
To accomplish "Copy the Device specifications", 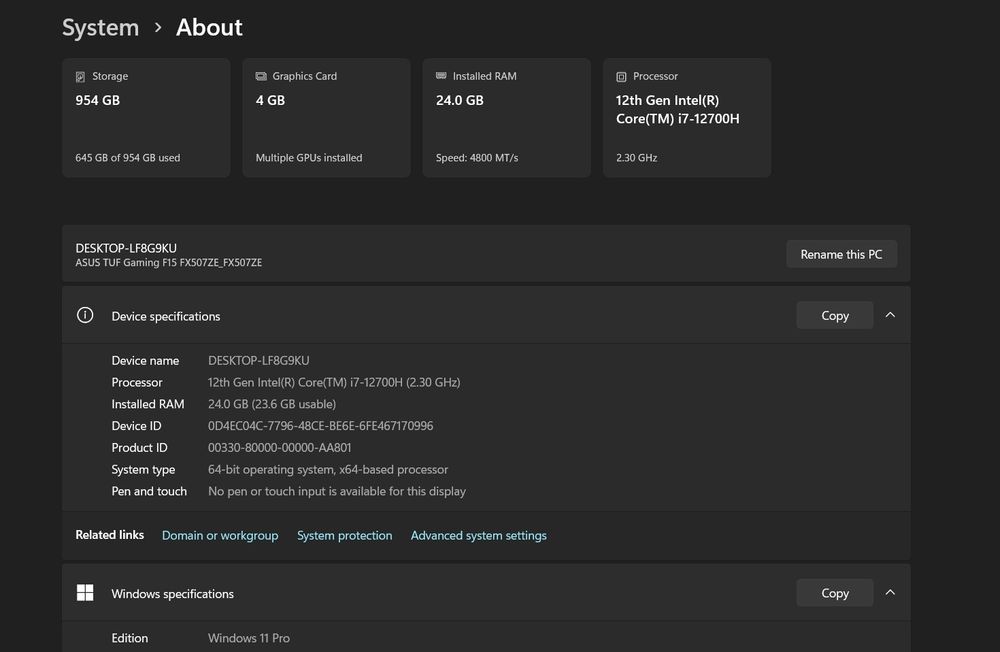I will coord(834,315).
